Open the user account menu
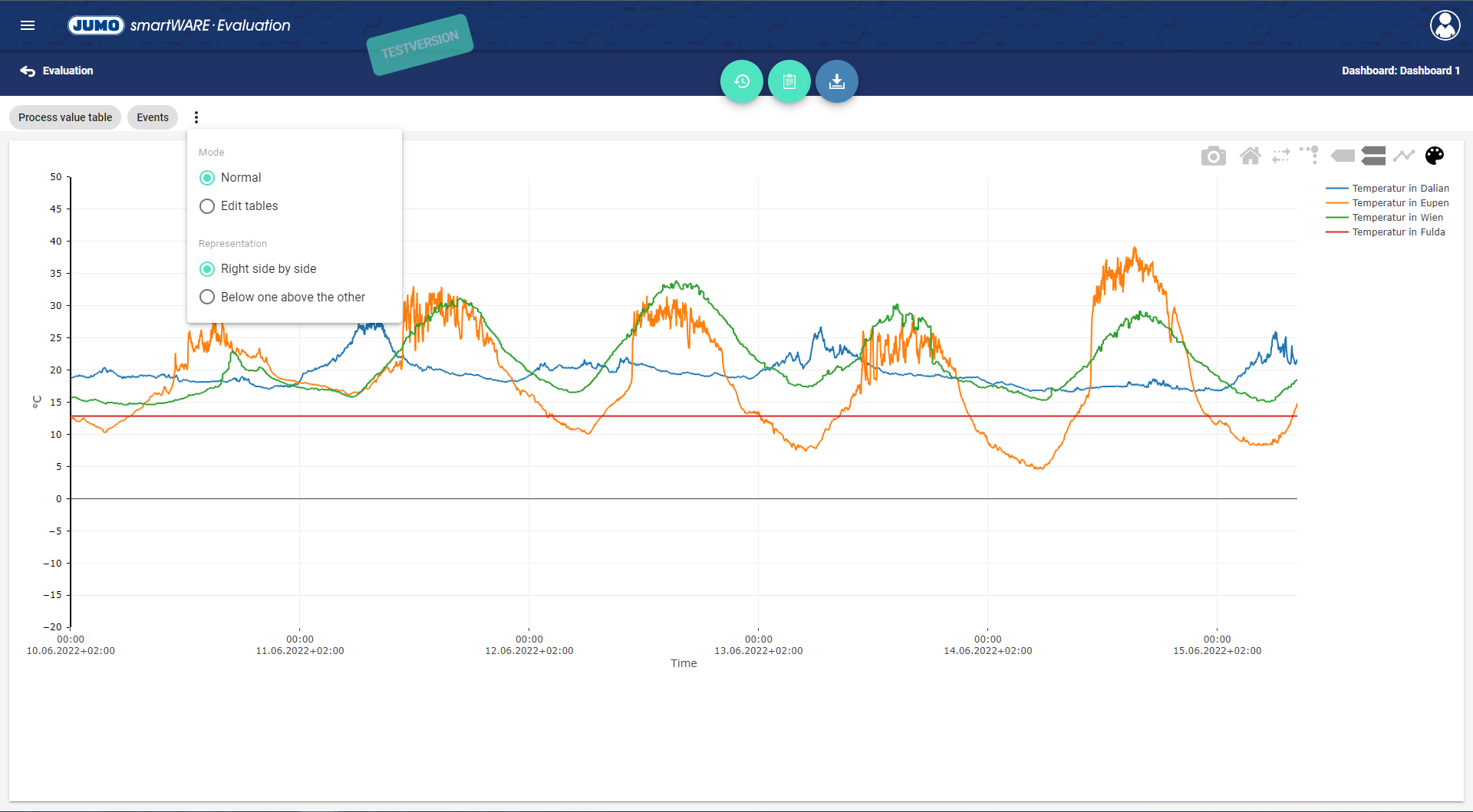This screenshot has width=1473, height=812. point(1445,25)
